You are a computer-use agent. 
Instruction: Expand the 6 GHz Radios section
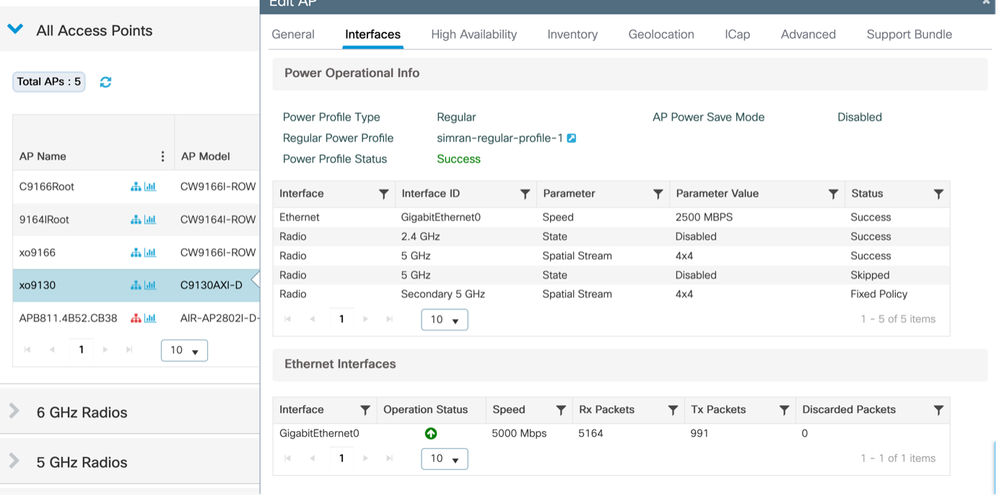[14, 411]
